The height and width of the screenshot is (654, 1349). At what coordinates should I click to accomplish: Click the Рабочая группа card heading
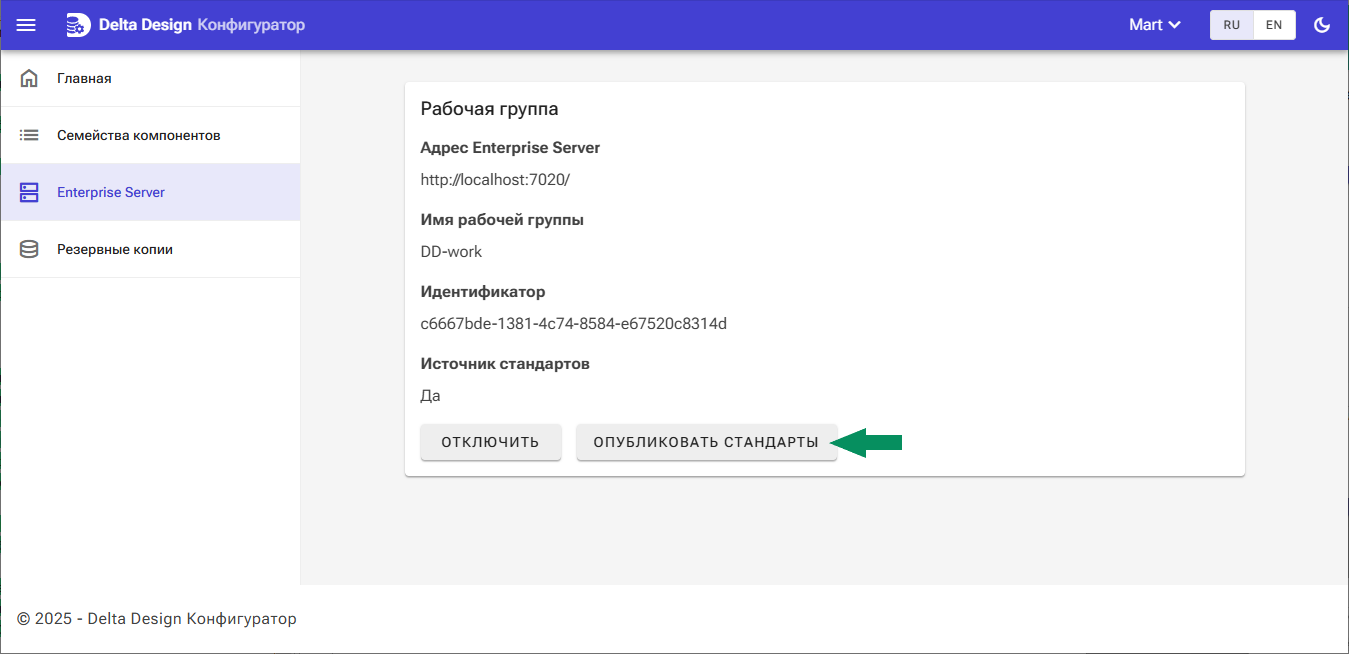click(489, 109)
